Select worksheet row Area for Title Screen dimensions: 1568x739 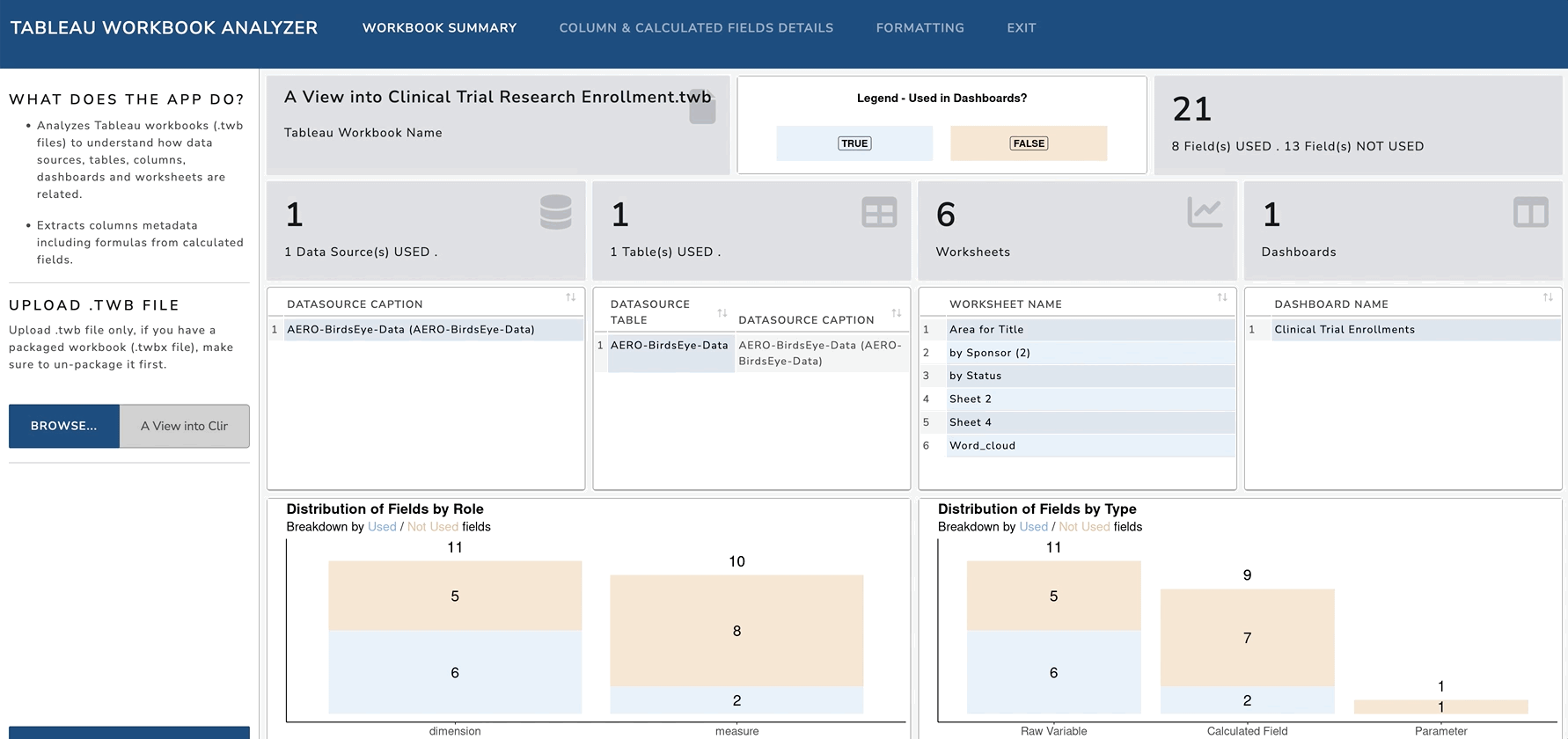click(x=1077, y=330)
